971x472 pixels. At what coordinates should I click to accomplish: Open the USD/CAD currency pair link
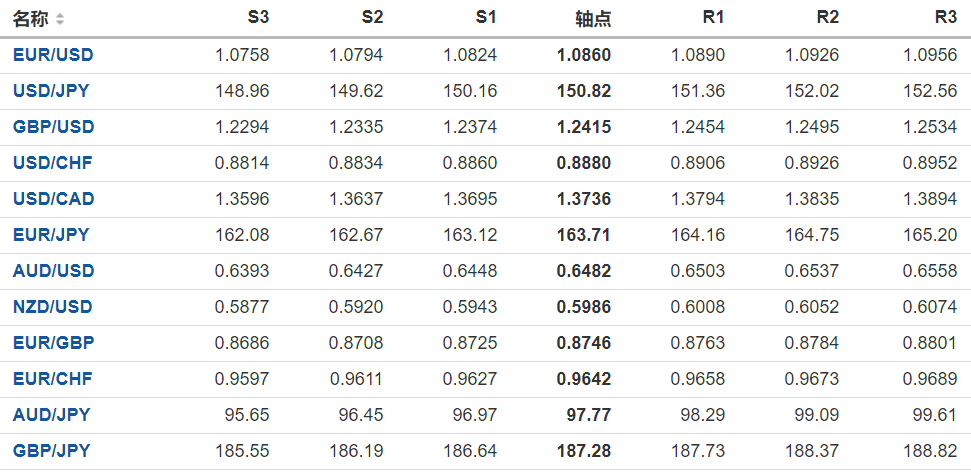click(x=53, y=199)
